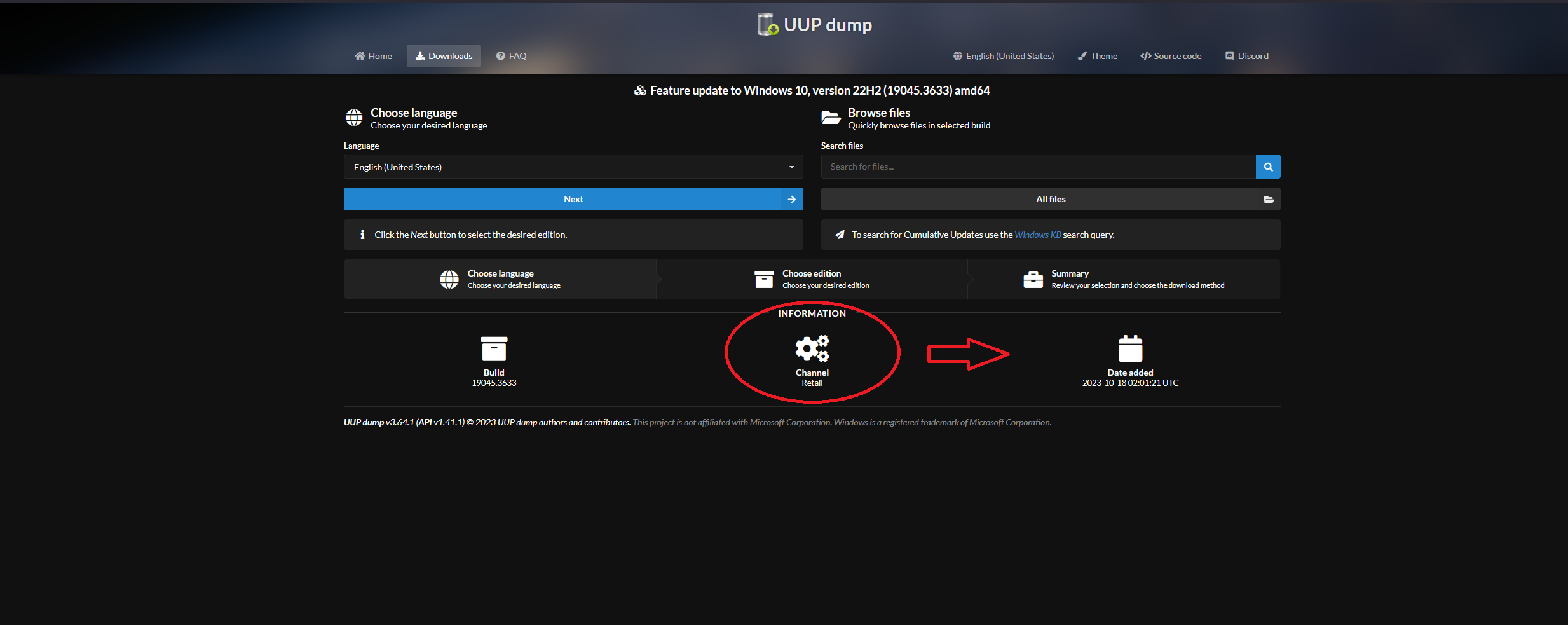The image size is (1568, 625).
Task: Click the Downloads arrow icon
Action: [420, 56]
